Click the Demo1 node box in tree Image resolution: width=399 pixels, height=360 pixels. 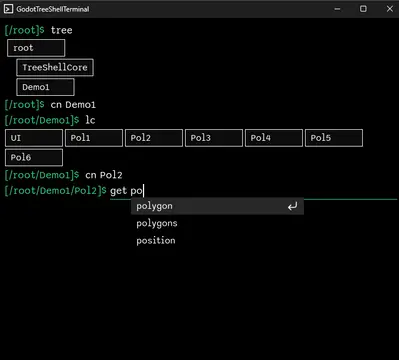[45, 87]
